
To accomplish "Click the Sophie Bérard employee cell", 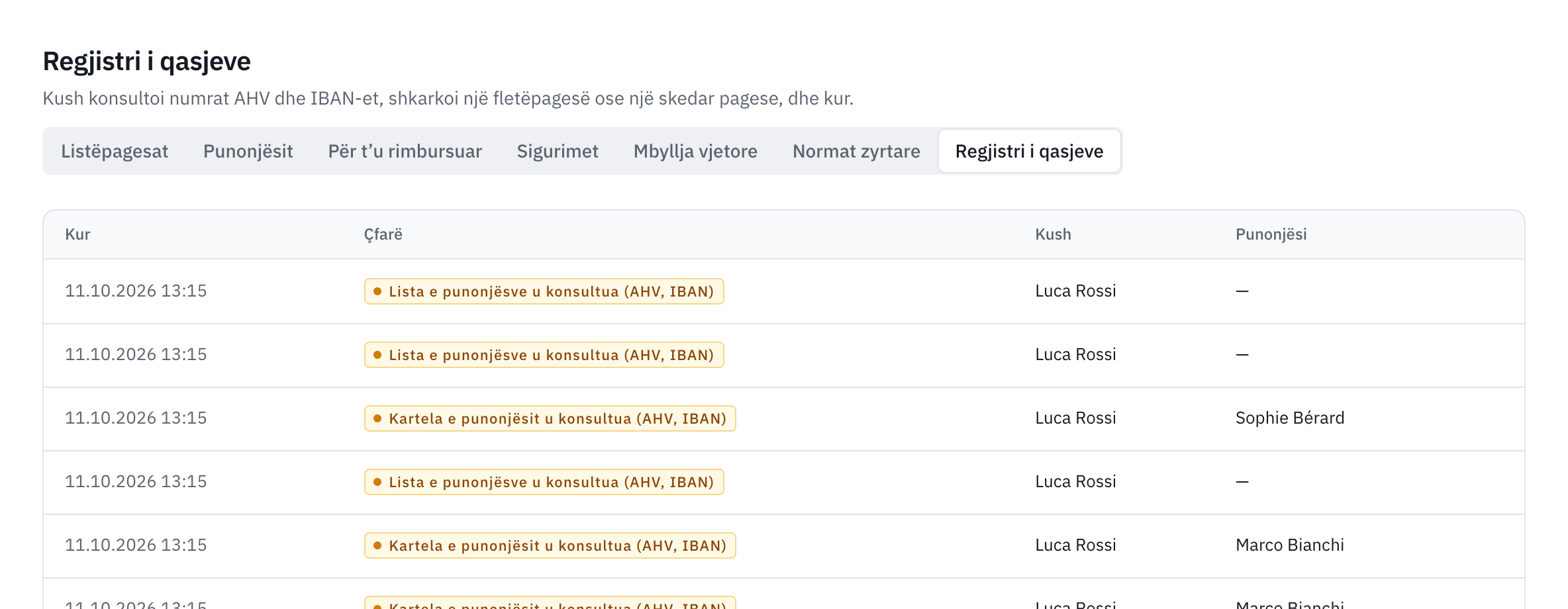I will pos(1290,418).
